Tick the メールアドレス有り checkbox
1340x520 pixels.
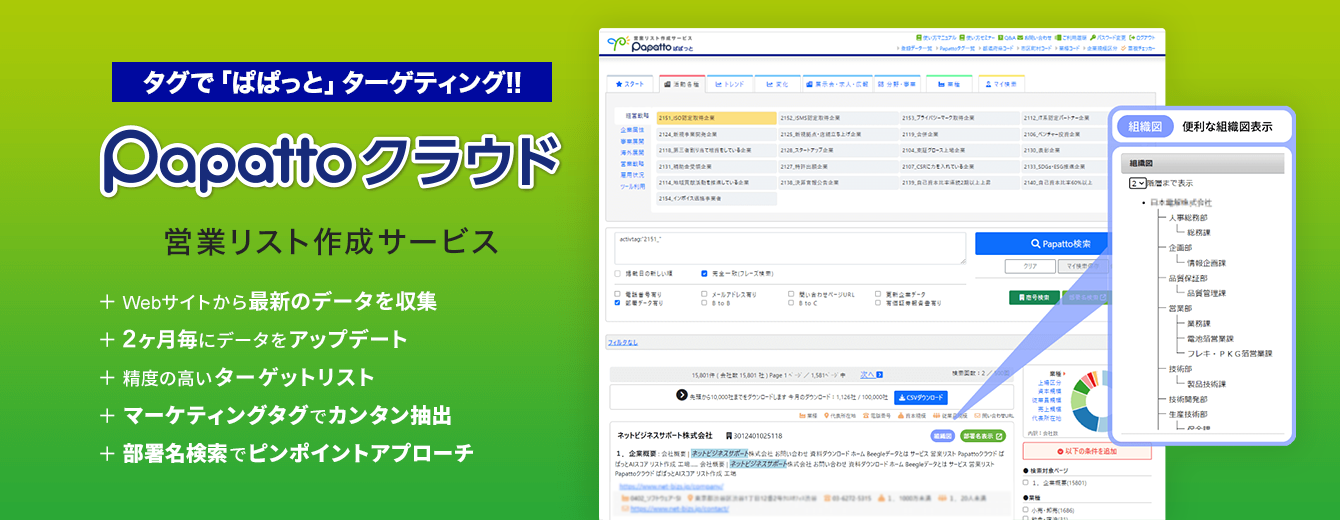pyautogui.click(x=704, y=295)
